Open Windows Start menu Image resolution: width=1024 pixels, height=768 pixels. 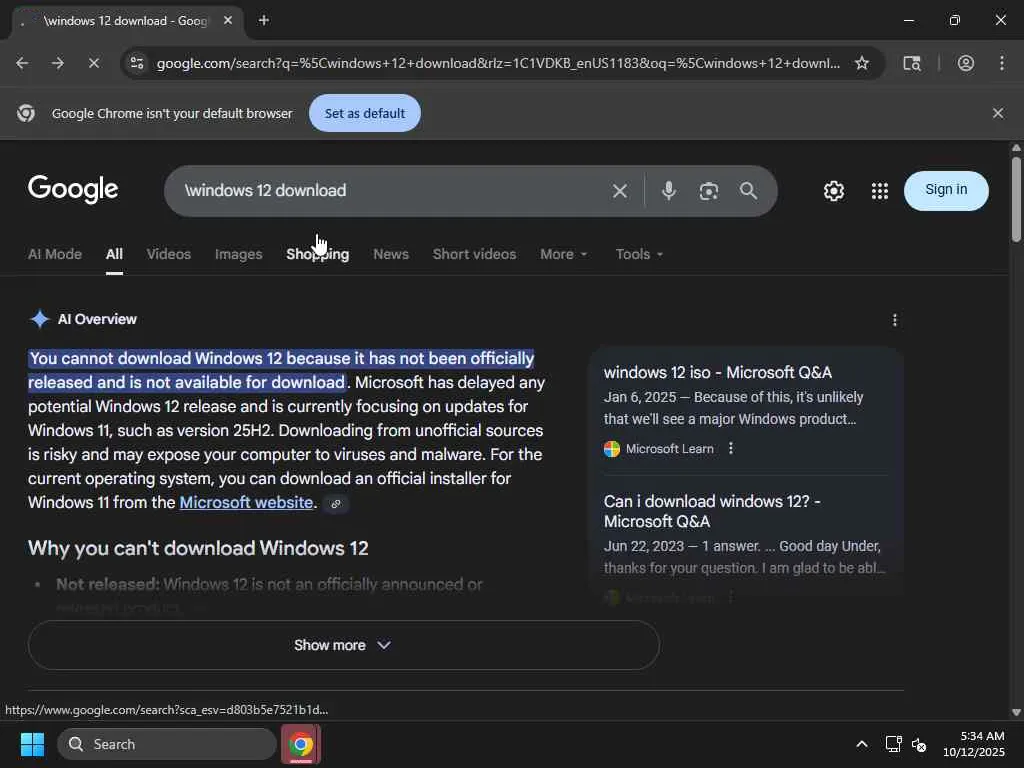tap(32, 744)
